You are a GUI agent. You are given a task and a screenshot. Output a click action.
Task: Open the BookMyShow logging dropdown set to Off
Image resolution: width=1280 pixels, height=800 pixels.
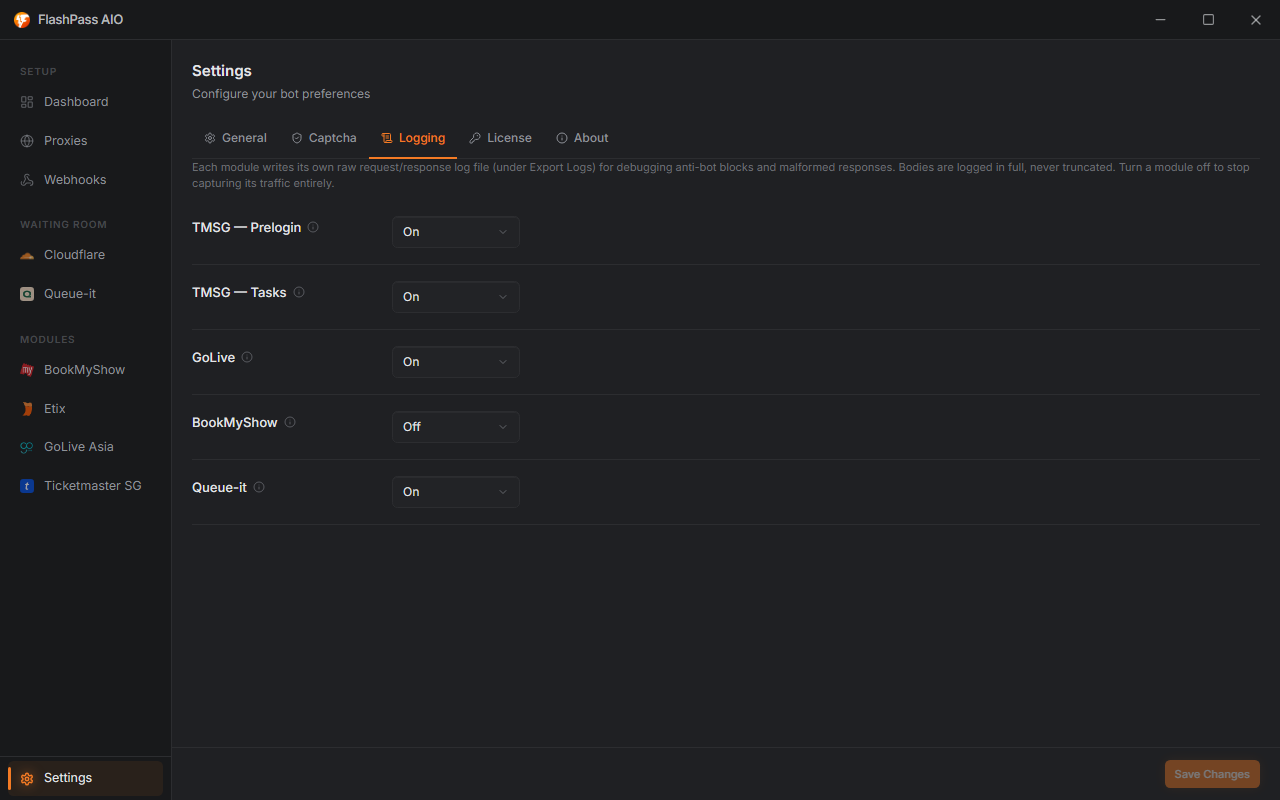pos(456,427)
